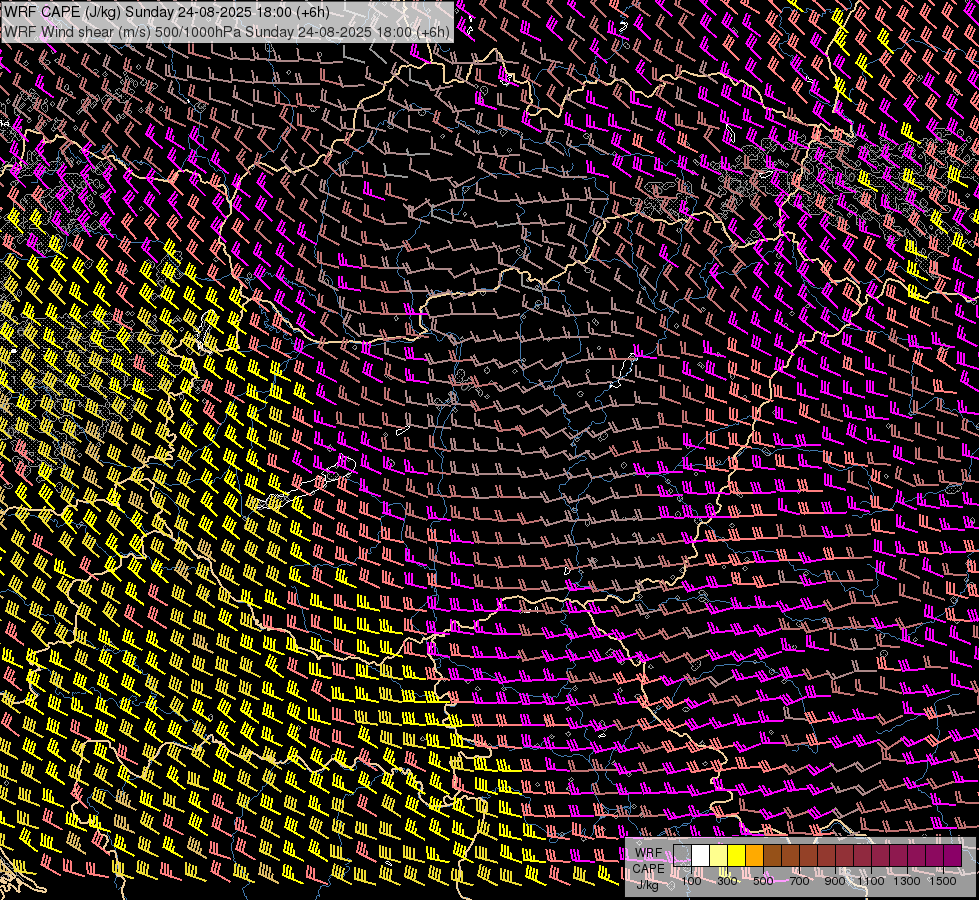
Task: Select the pale yellow 200–300 CAPE swatch
Action: tap(719, 856)
